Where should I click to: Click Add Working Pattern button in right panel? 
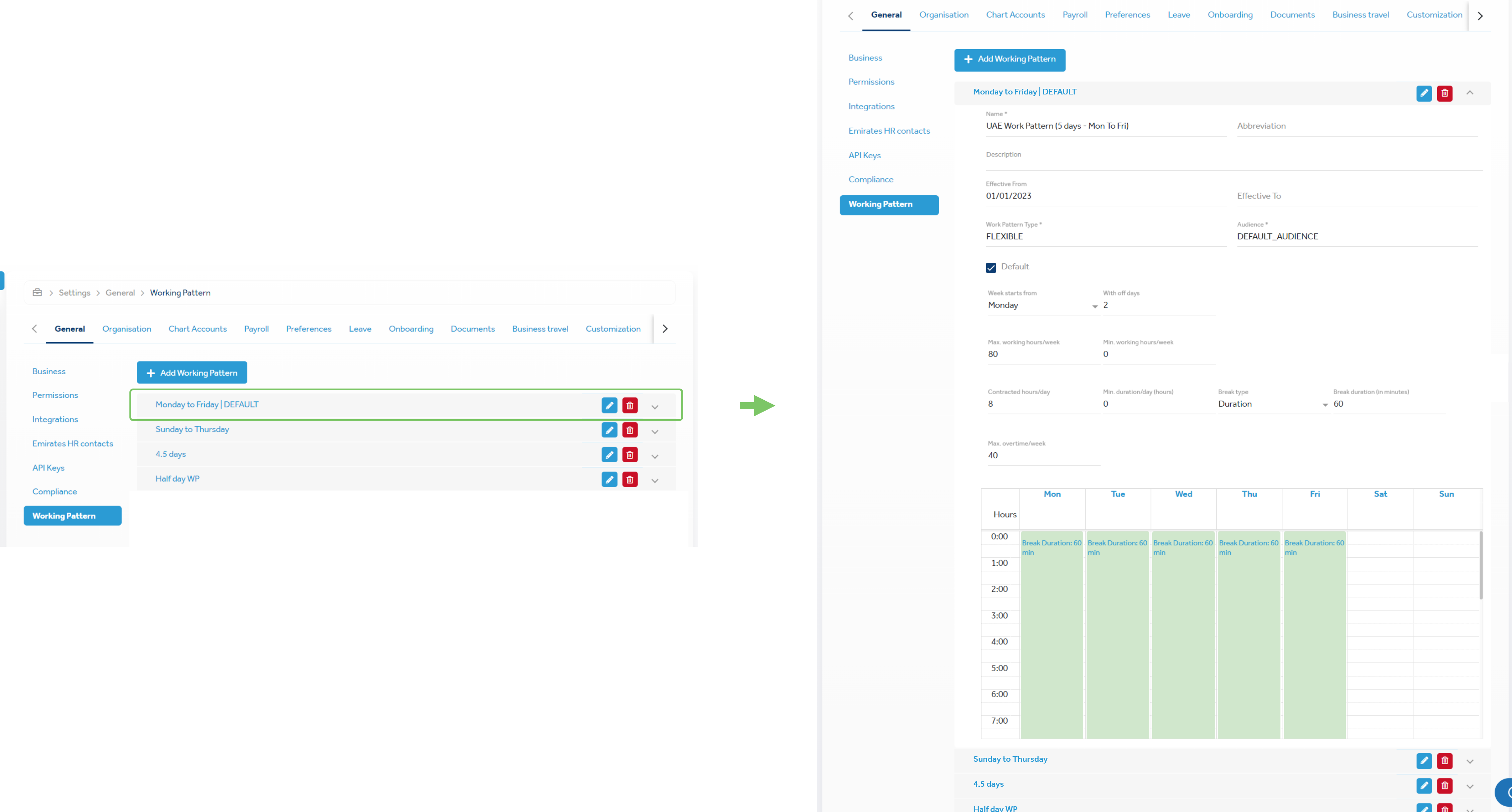pyautogui.click(x=1010, y=59)
